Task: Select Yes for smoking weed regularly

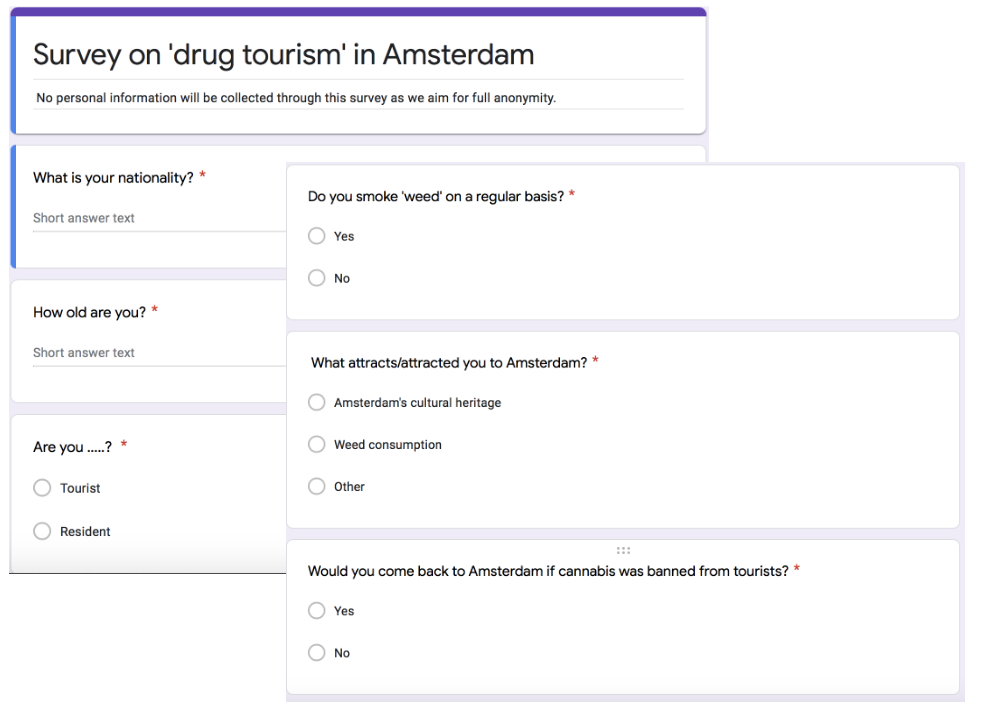Action: [x=317, y=236]
